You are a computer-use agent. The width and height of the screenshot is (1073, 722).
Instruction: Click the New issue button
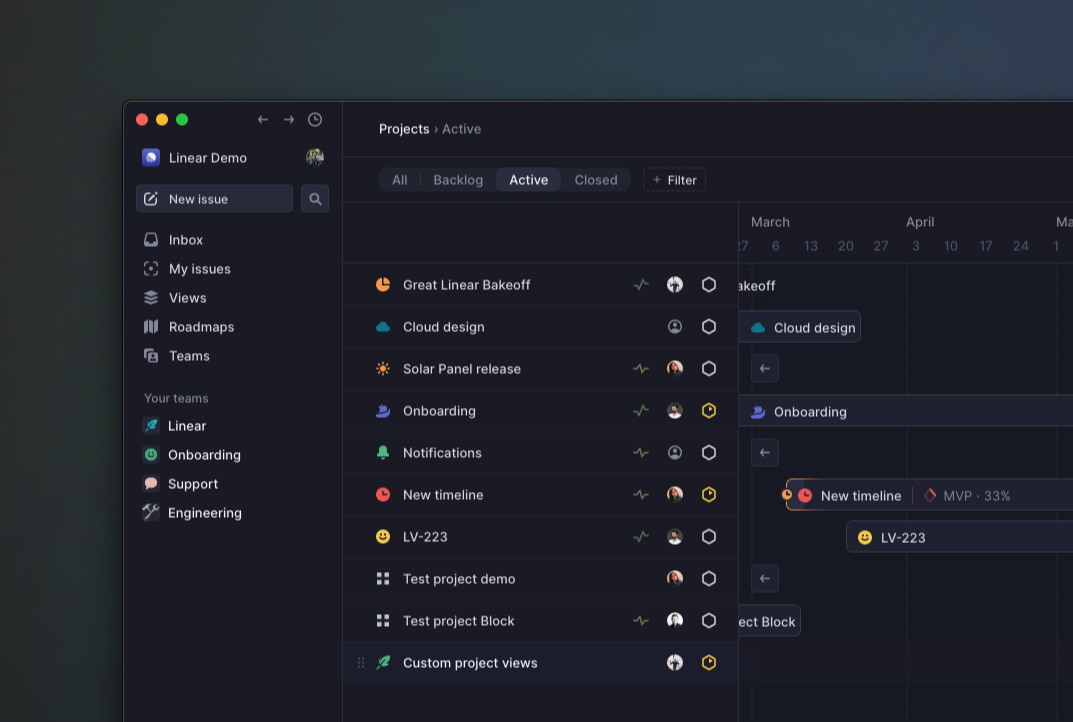[x=199, y=198]
